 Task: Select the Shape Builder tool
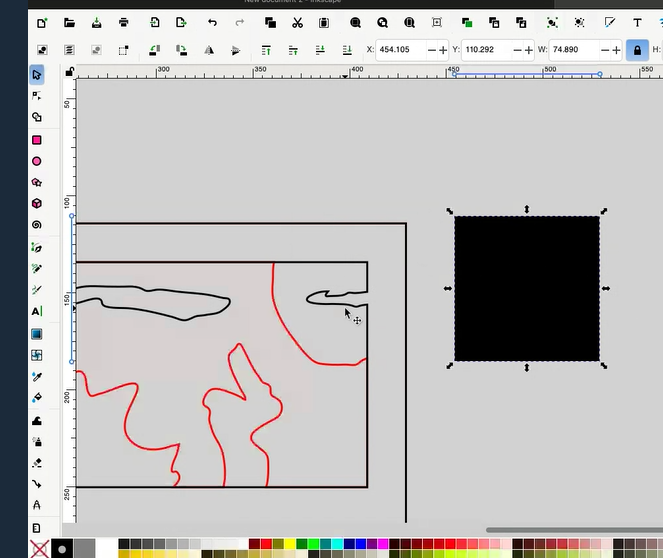[x=37, y=117]
